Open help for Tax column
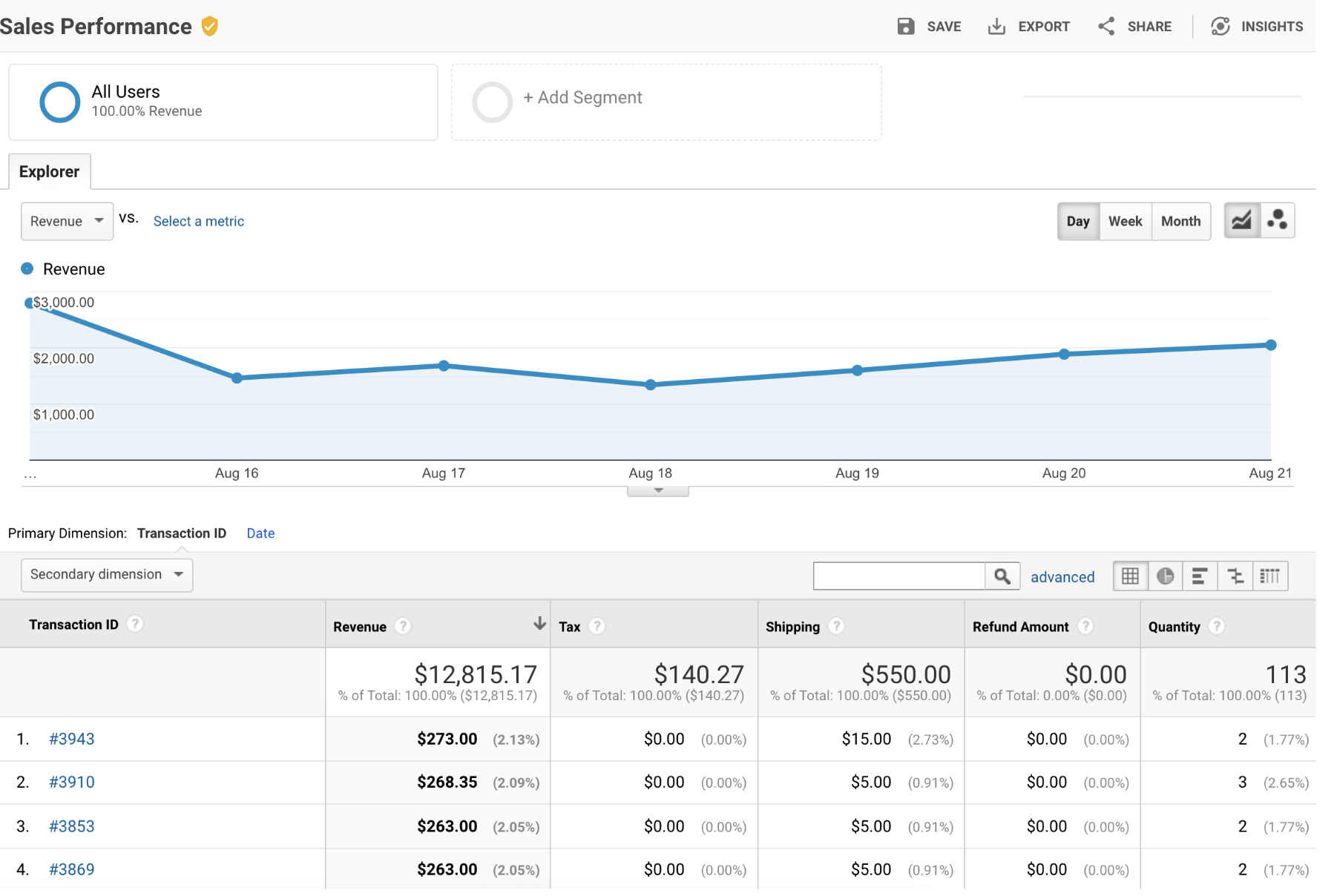 coord(597,626)
